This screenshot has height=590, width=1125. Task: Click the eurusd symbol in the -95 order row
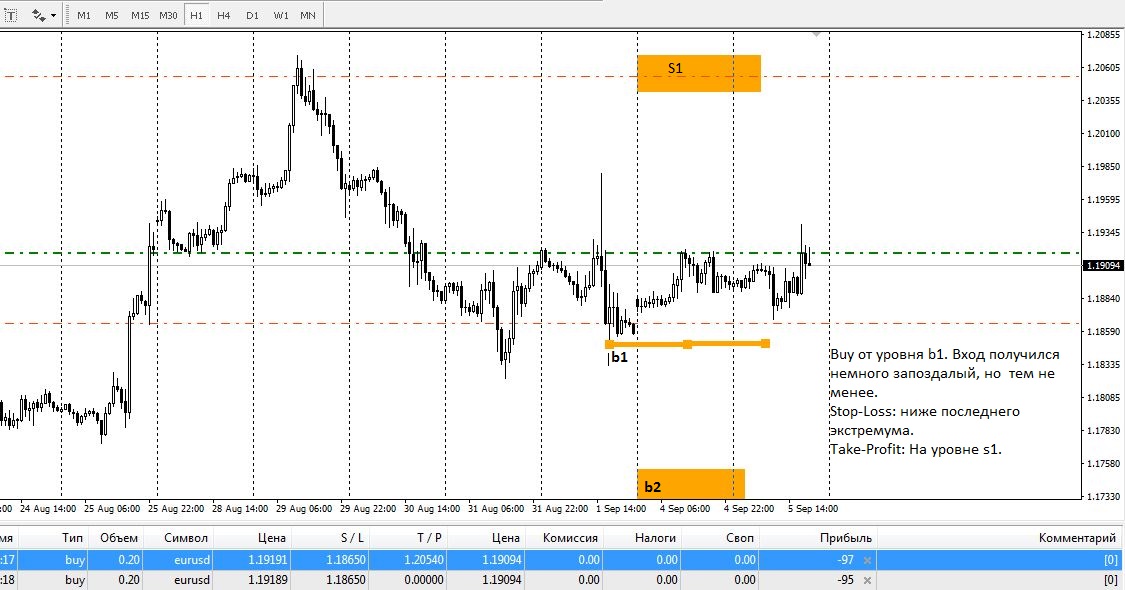192,580
